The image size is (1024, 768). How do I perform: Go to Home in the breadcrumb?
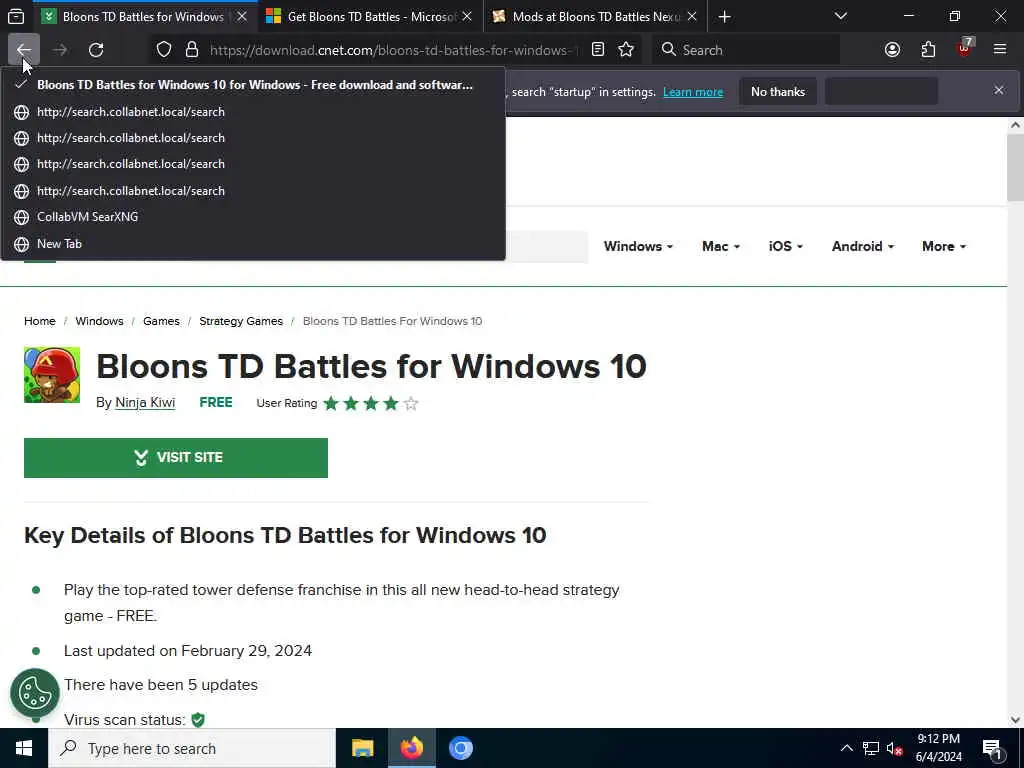coord(40,321)
